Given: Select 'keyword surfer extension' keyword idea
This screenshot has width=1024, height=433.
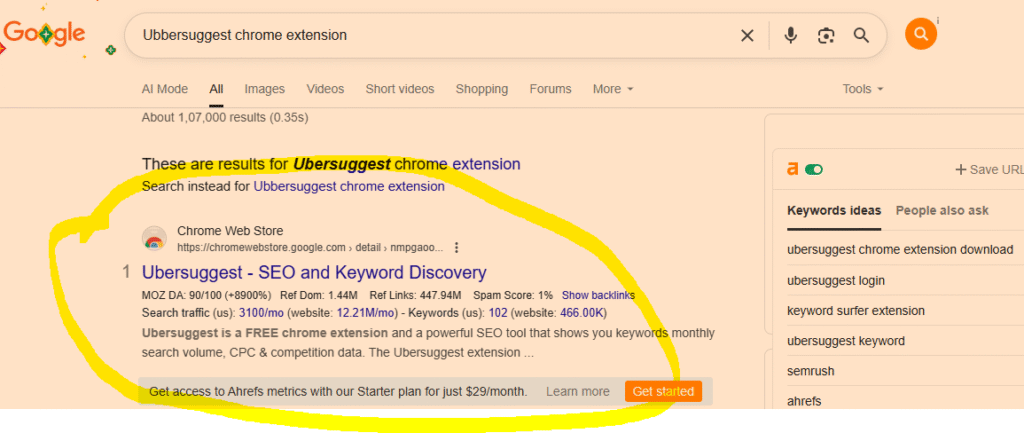Looking at the screenshot, I should [x=856, y=310].
